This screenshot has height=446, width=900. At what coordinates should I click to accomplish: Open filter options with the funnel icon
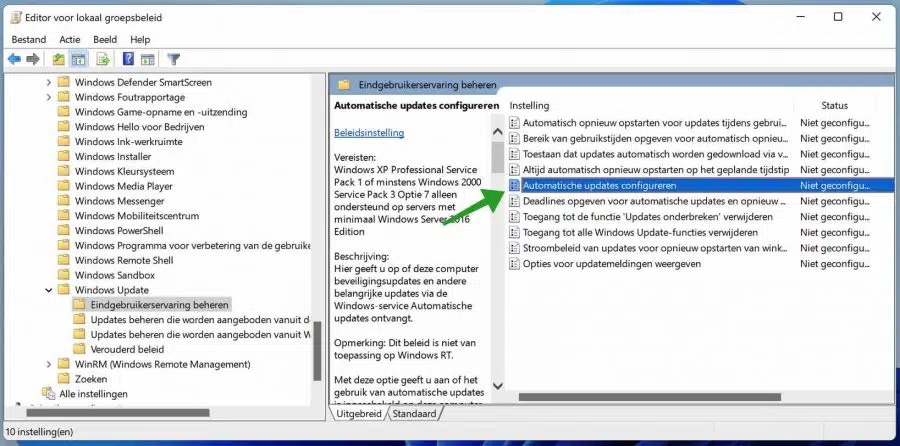(173, 59)
